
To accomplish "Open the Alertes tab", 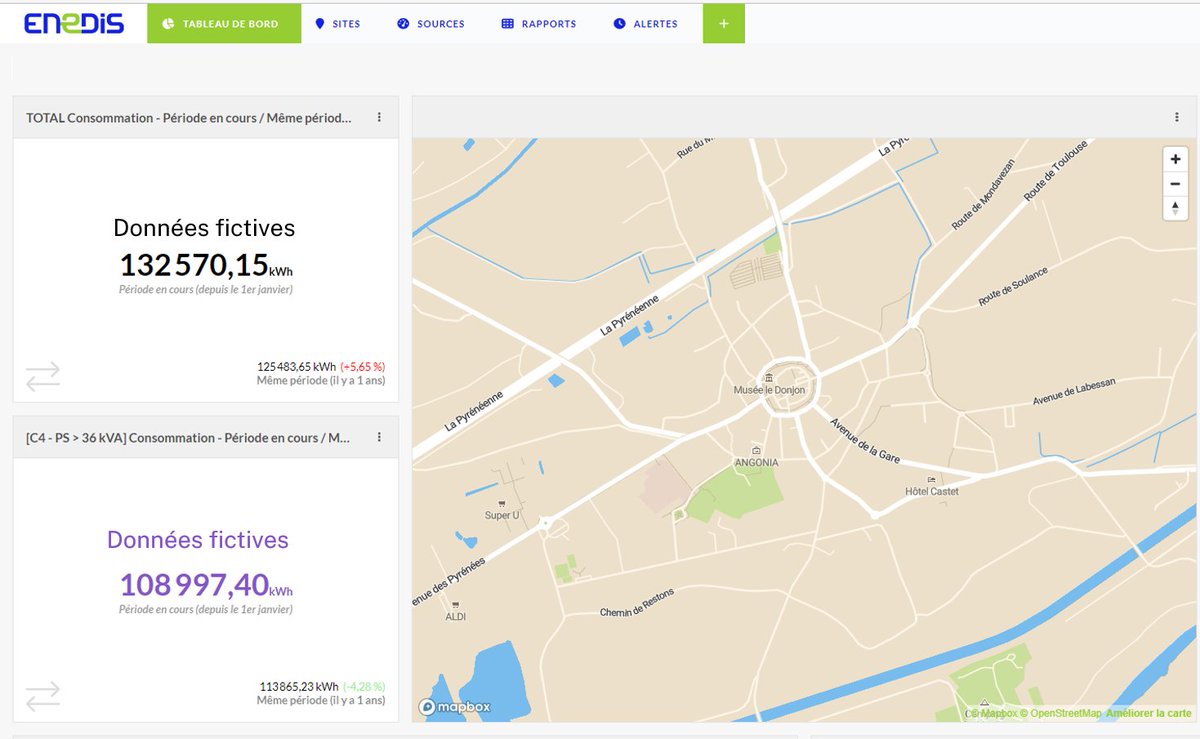I will tap(646, 23).
